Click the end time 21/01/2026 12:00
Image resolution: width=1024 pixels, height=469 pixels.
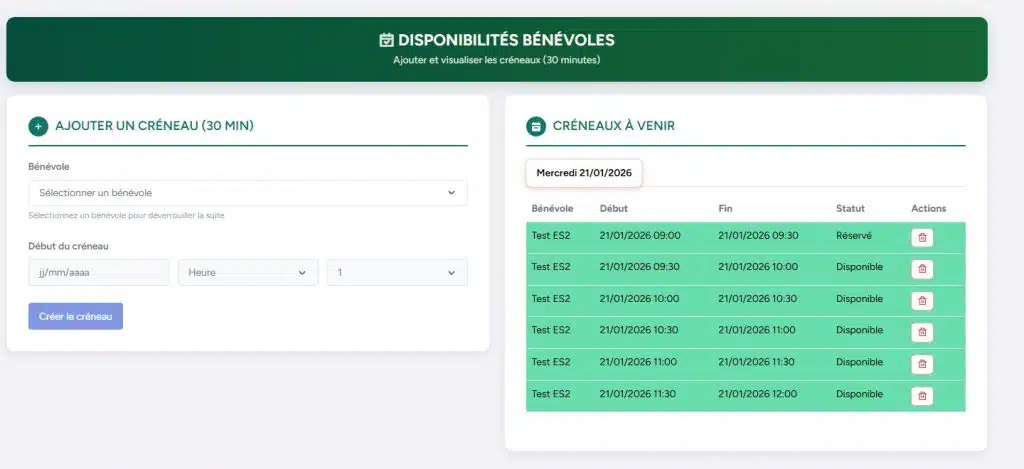(758, 394)
